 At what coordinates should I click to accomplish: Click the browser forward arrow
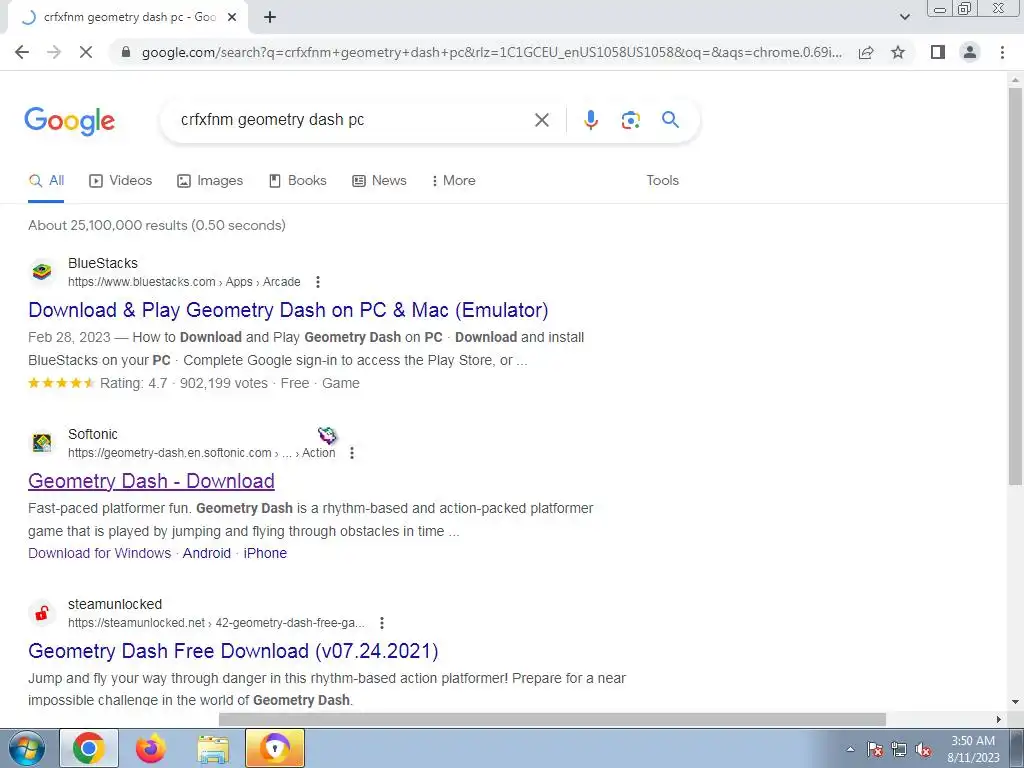(x=54, y=52)
